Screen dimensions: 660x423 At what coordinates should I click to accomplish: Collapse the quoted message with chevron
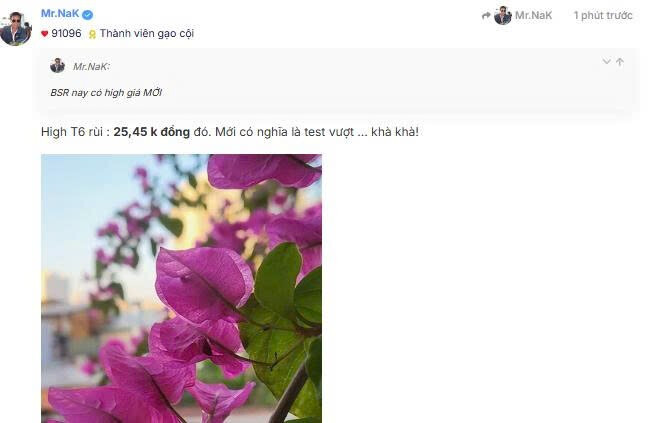coord(606,61)
